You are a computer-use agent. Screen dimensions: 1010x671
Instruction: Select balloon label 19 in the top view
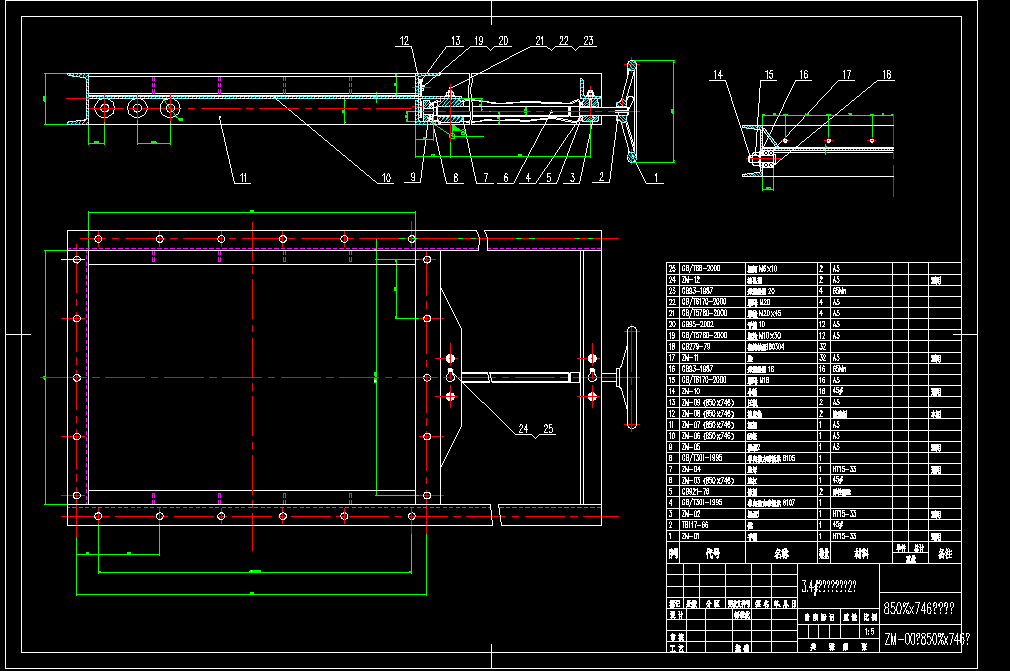(x=479, y=41)
